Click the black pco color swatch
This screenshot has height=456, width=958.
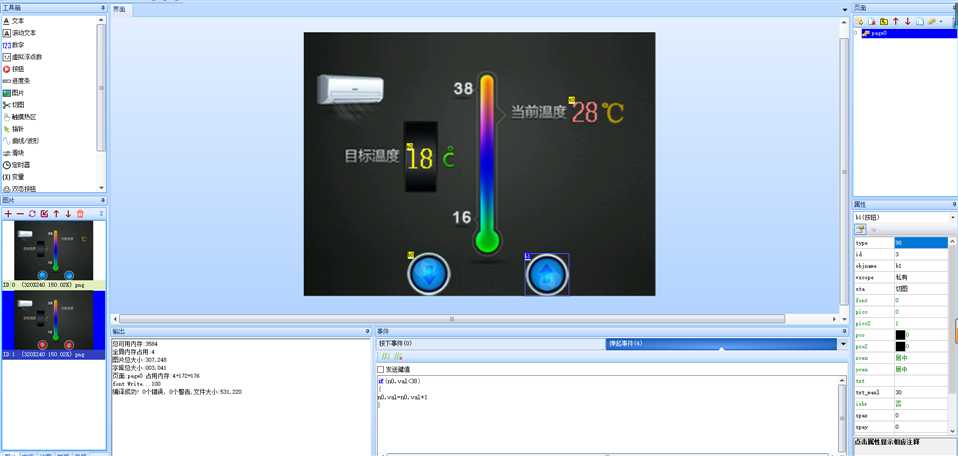click(x=899, y=334)
